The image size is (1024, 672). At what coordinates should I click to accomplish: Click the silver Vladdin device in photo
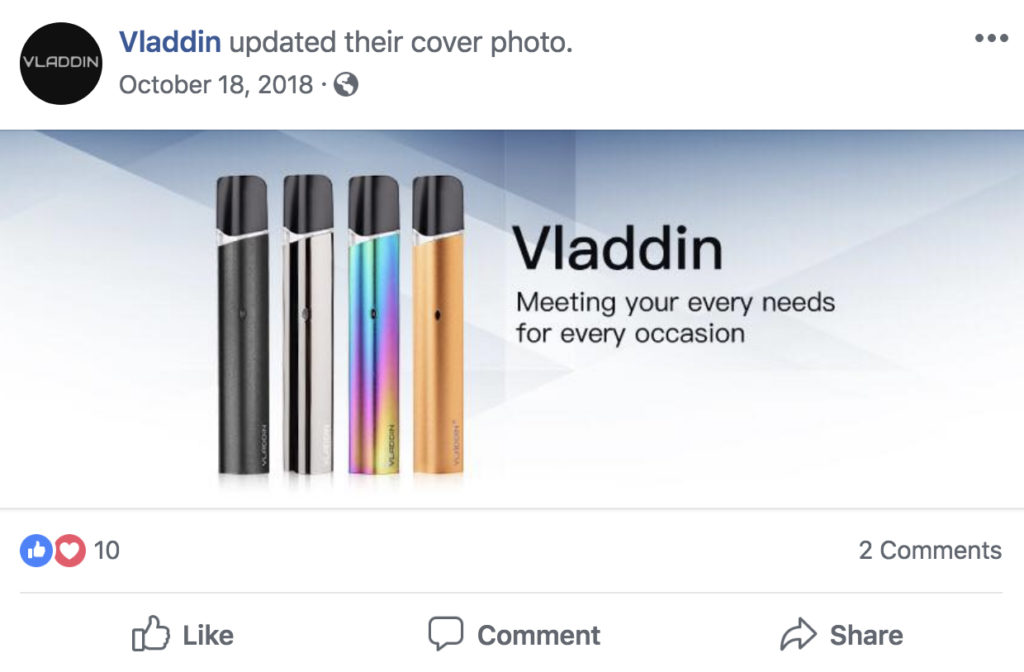point(308,325)
